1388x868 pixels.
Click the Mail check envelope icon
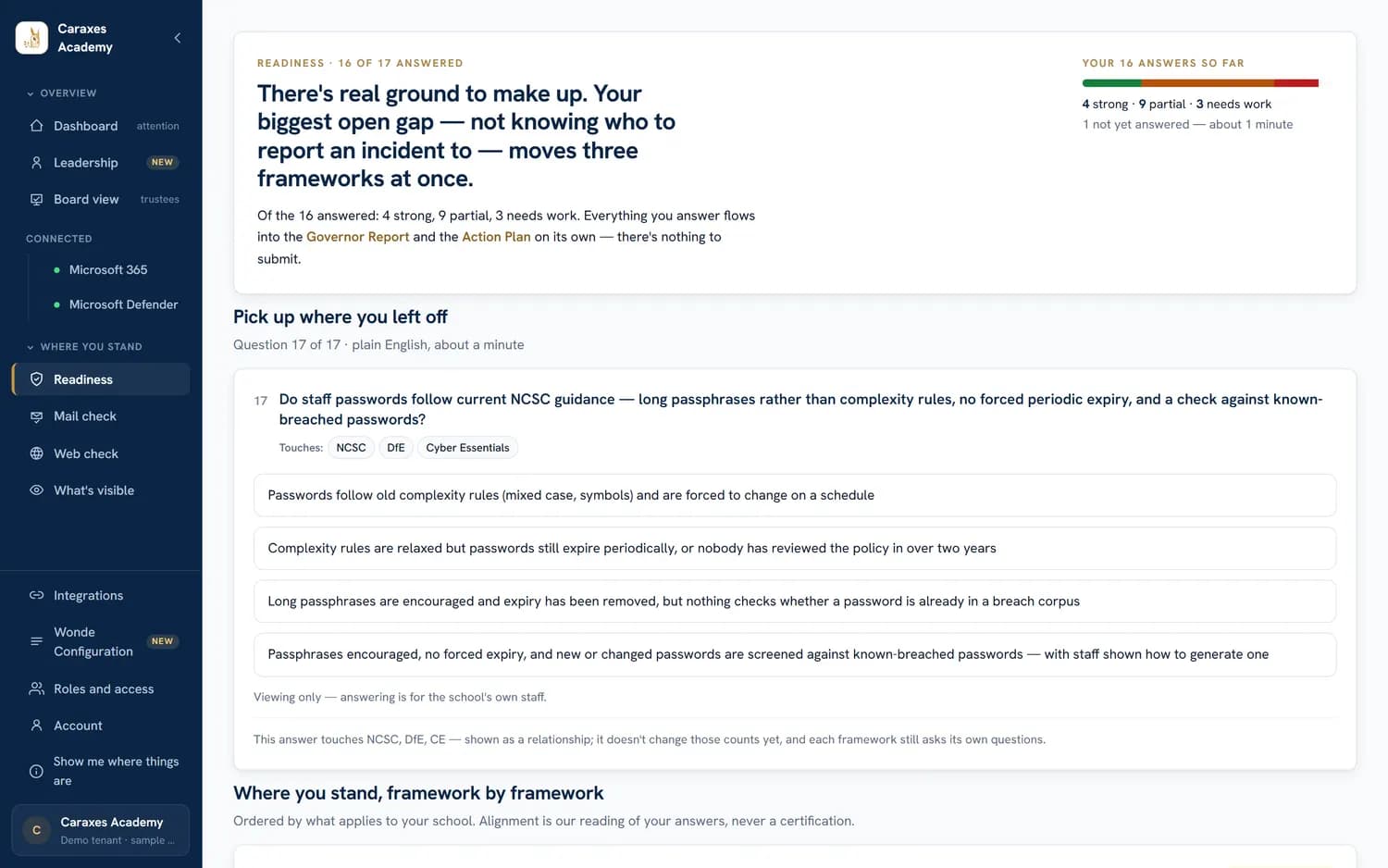coord(37,416)
